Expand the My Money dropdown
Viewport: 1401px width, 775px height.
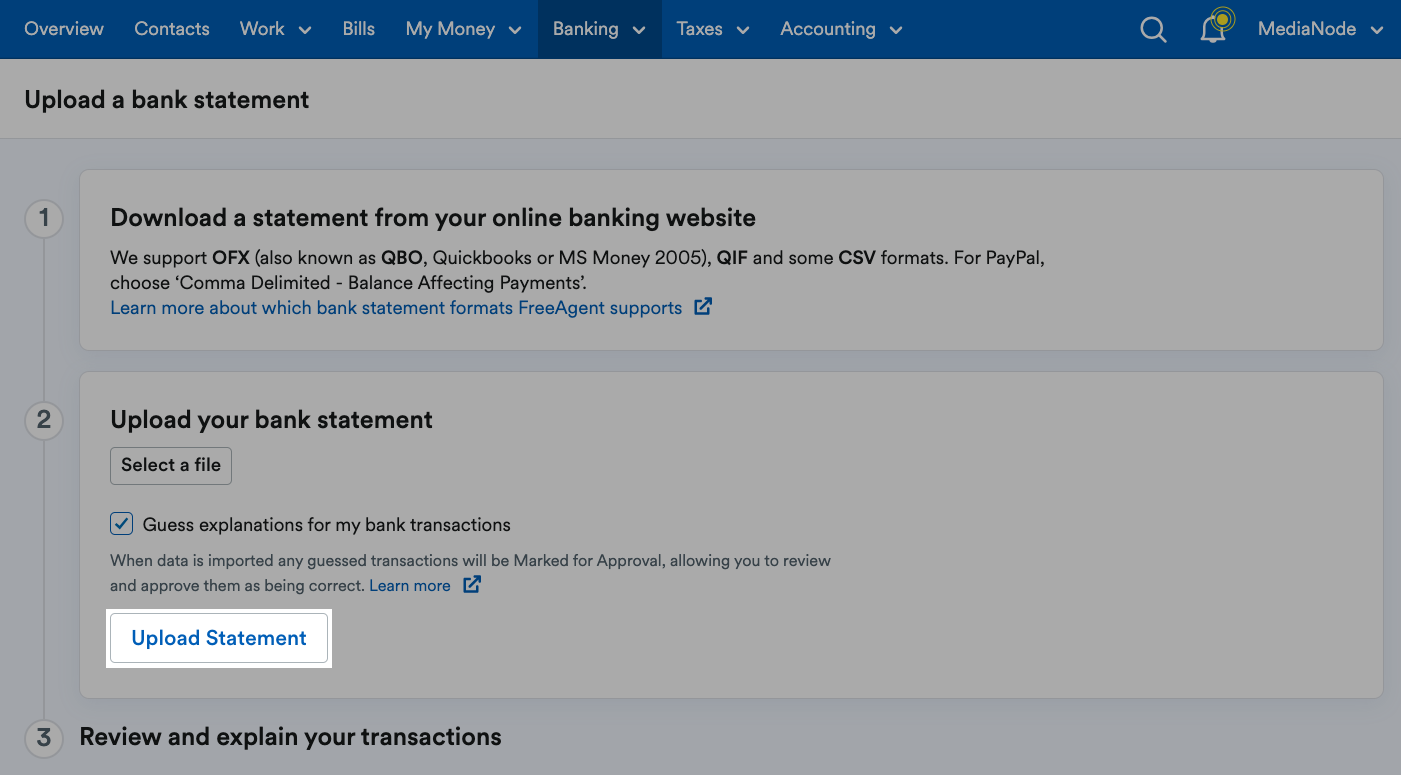click(464, 29)
